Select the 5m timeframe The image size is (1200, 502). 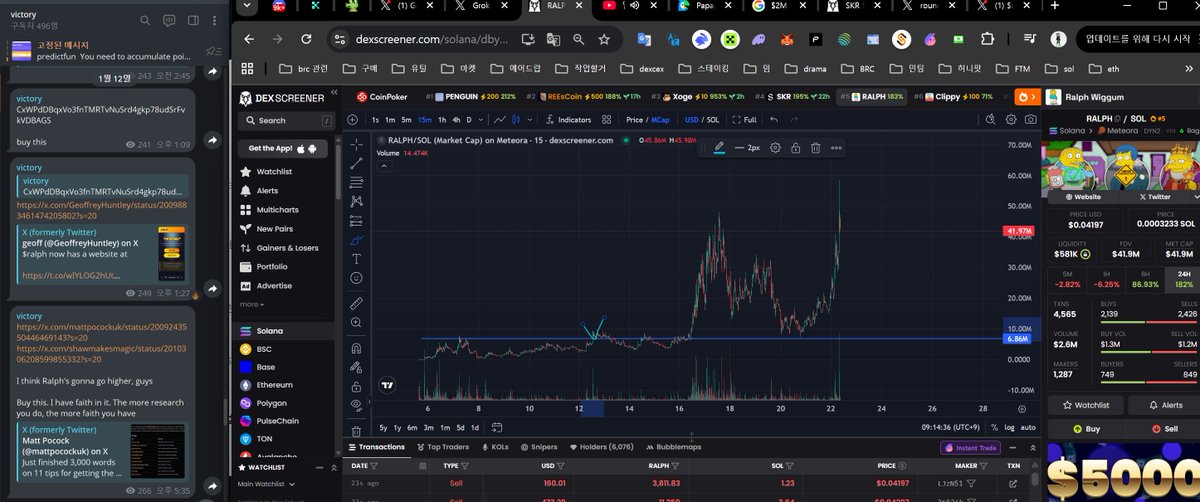point(406,119)
